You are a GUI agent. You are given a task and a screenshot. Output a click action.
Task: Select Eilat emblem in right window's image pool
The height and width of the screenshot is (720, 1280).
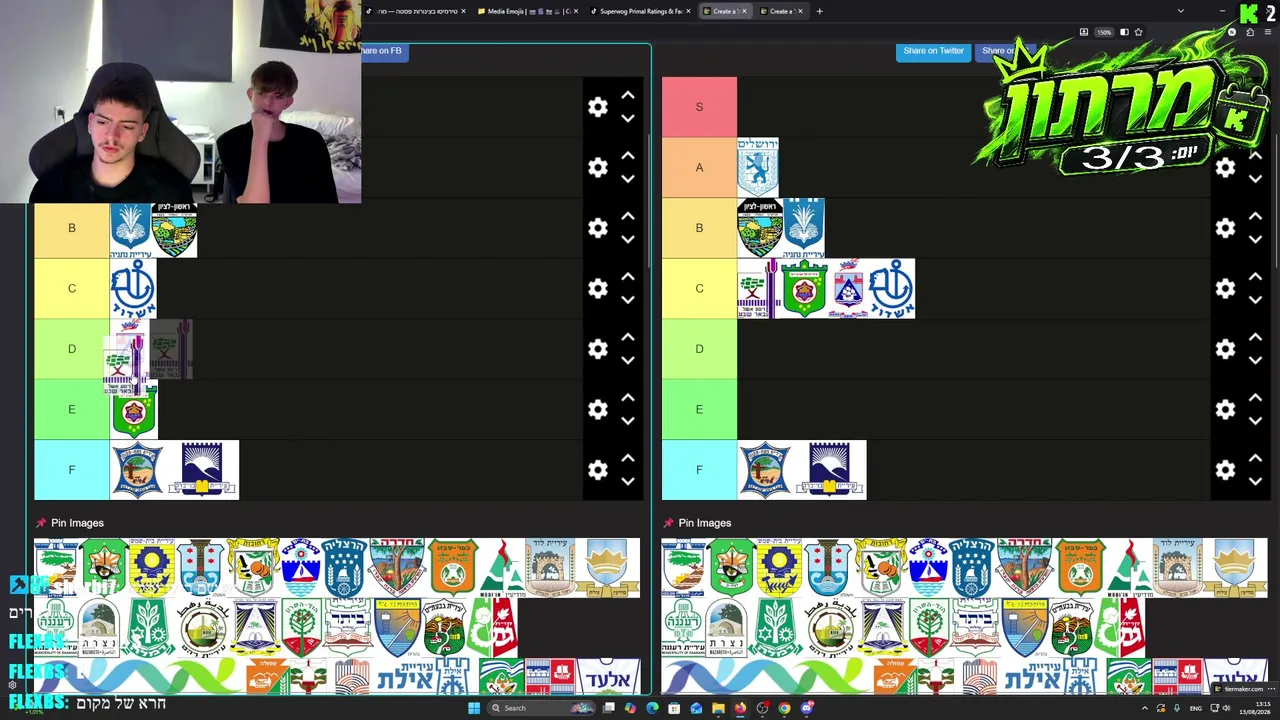coord(1050,677)
